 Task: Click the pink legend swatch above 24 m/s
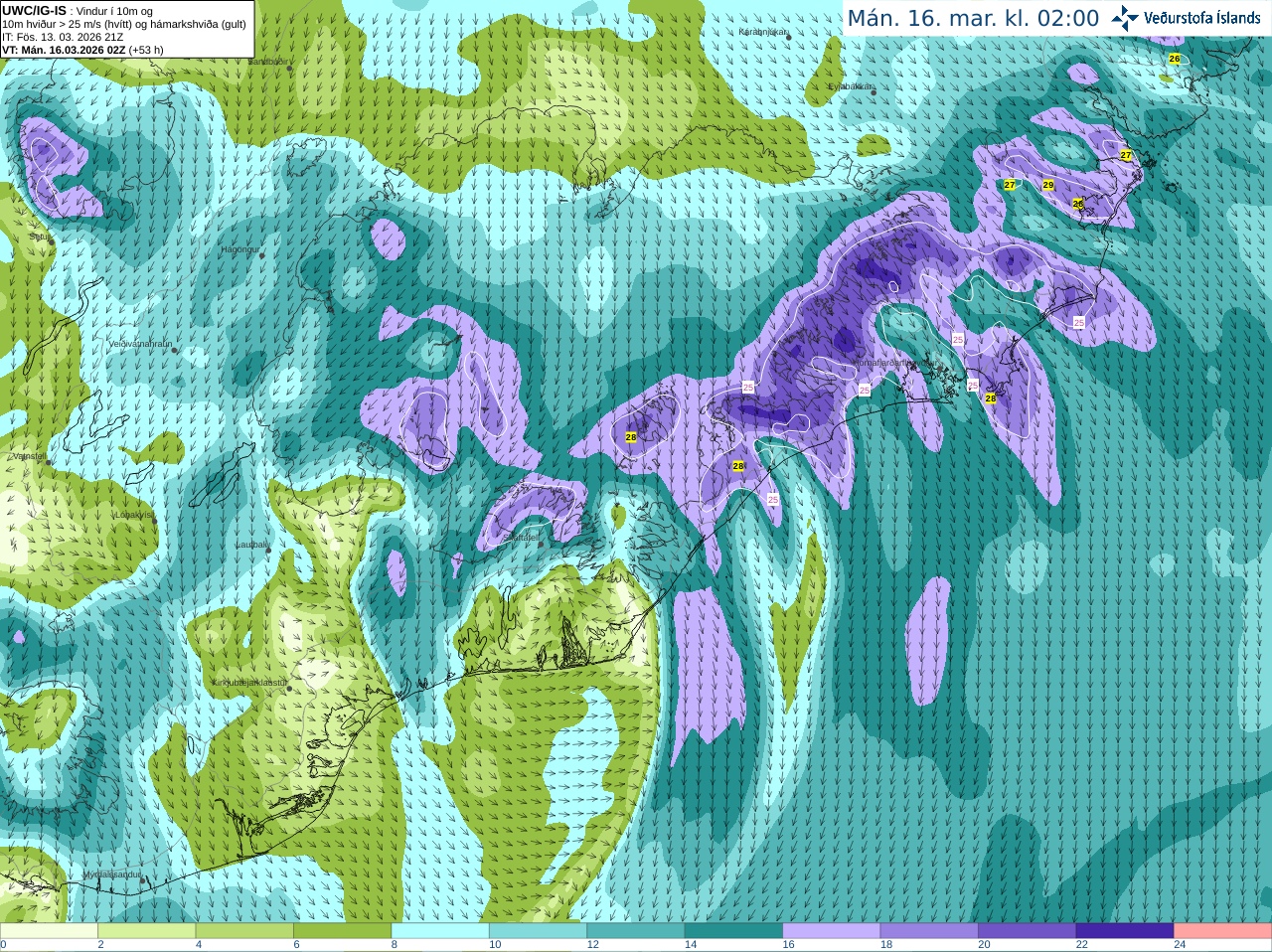[1223, 931]
